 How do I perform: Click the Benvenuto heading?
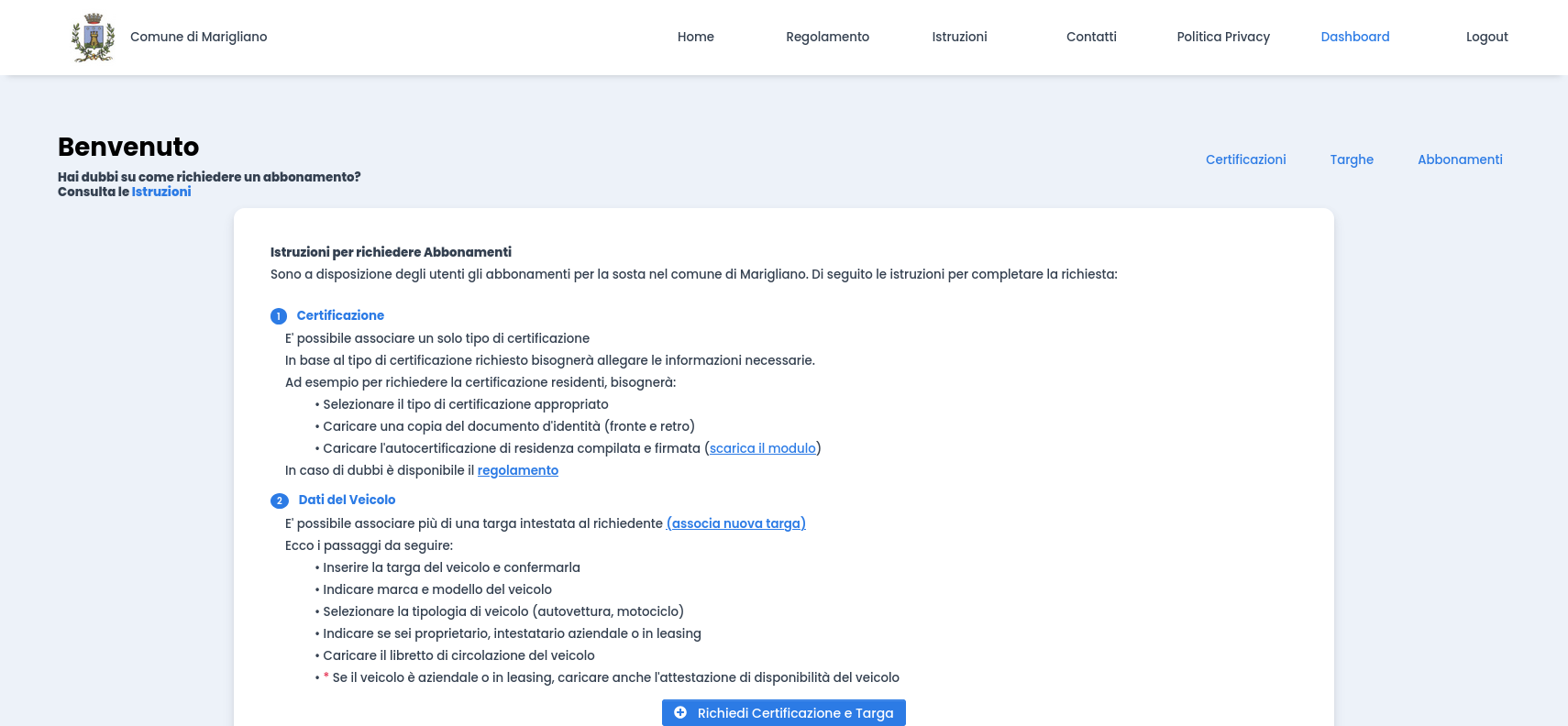click(x=128, y=147)
